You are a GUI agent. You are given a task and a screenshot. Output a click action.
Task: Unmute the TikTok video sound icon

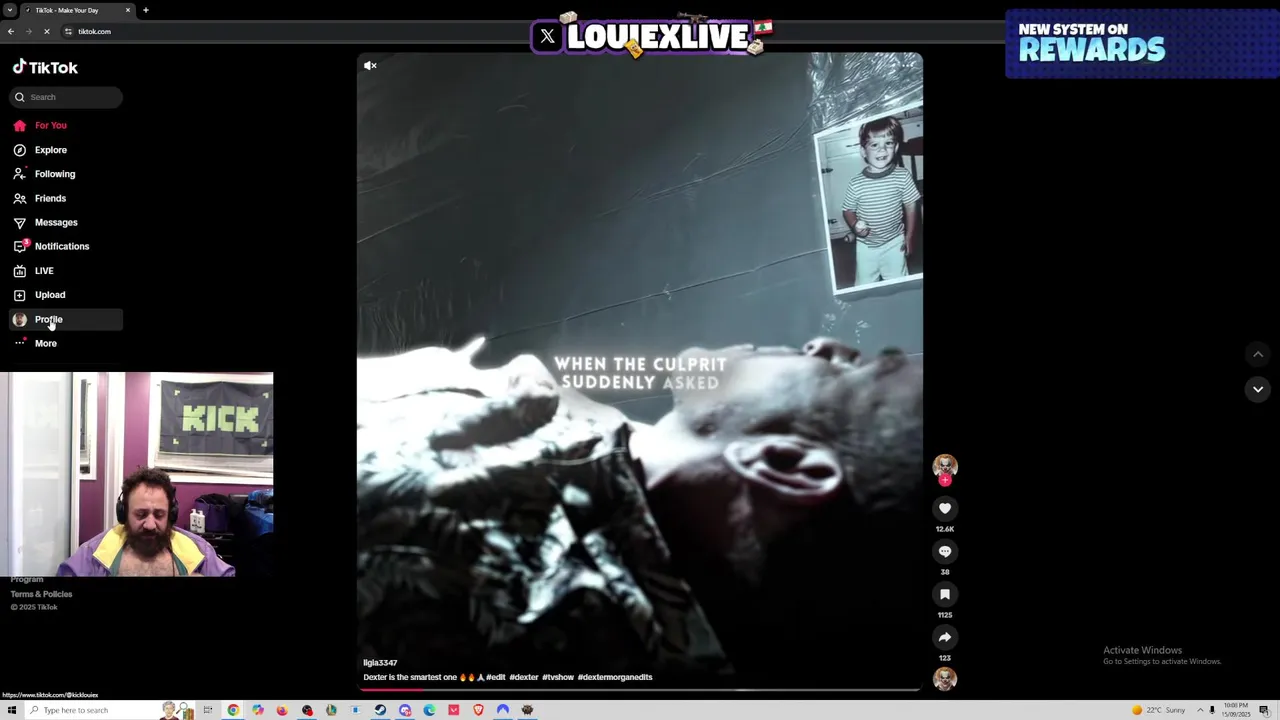coord(370,66)
